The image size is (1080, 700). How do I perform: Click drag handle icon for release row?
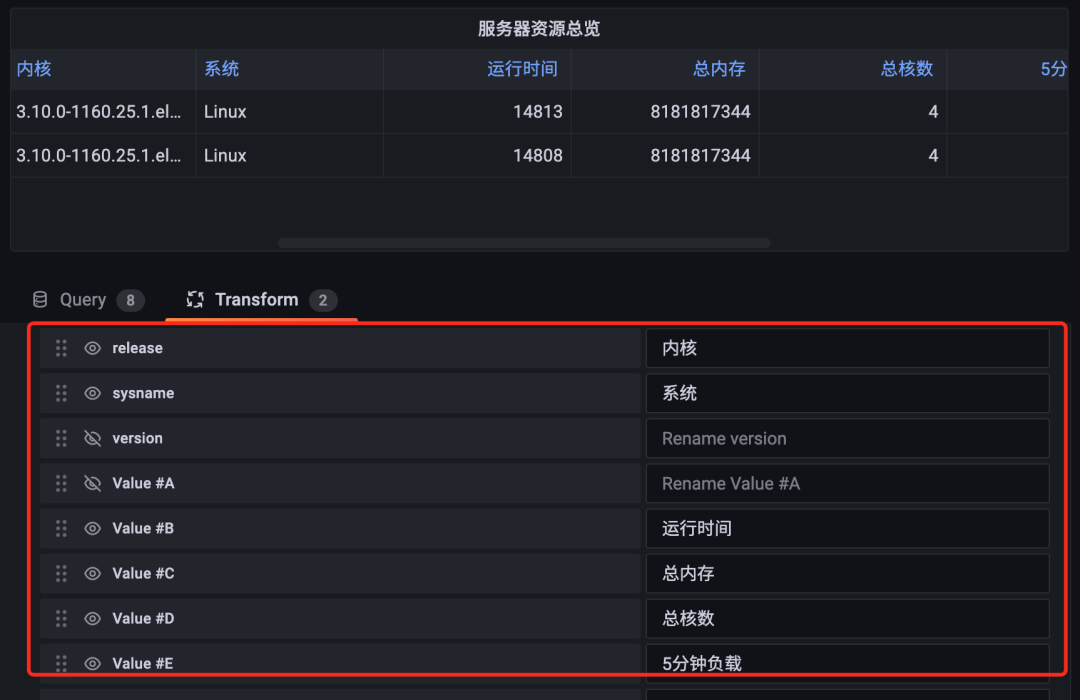[61, 348]
